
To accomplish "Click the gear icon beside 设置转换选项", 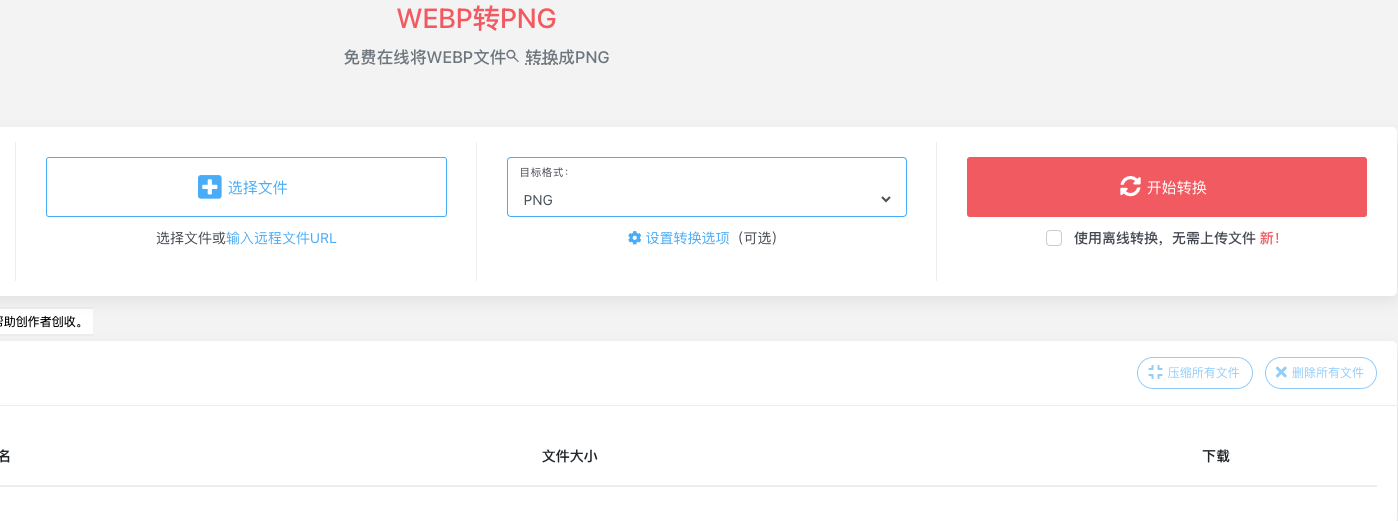I will pos(634,238).
